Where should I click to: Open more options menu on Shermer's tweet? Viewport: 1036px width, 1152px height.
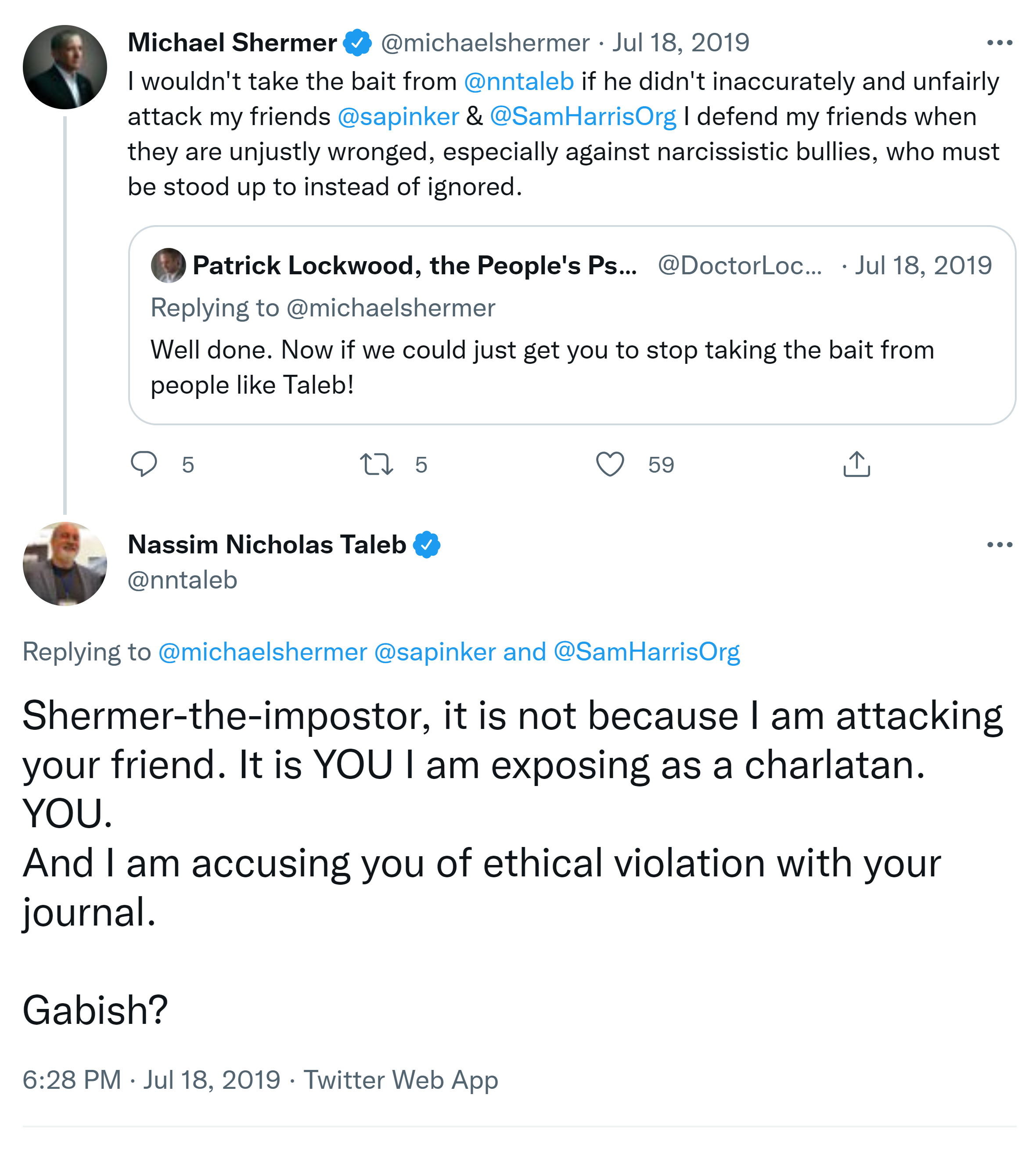1000,43
